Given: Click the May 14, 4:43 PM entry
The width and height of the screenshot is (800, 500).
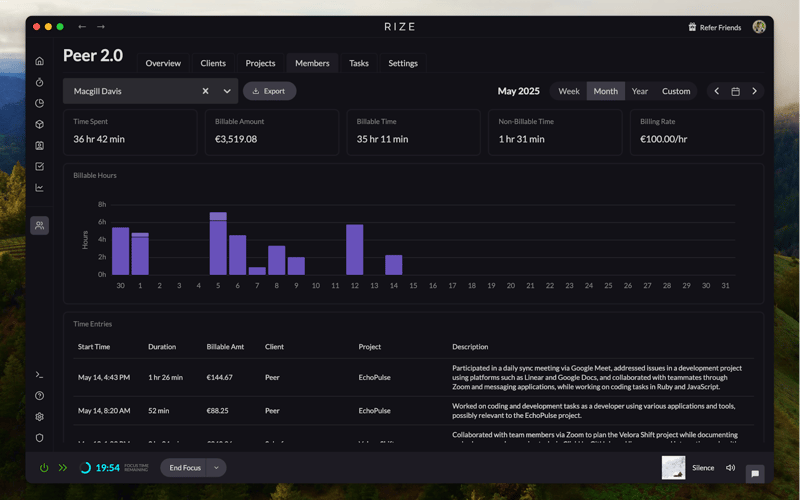Looking at the screenshot, I should click(x=413, y=378).
